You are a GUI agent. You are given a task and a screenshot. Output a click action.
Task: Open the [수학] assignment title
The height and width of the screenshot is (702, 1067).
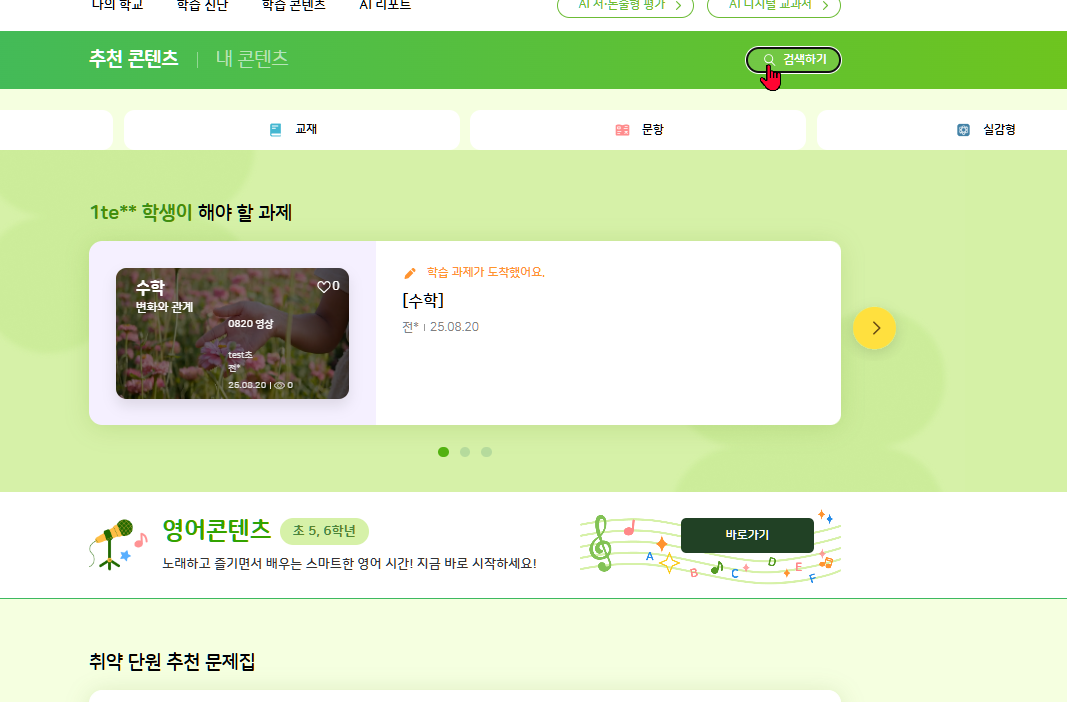tap(423, 300)
